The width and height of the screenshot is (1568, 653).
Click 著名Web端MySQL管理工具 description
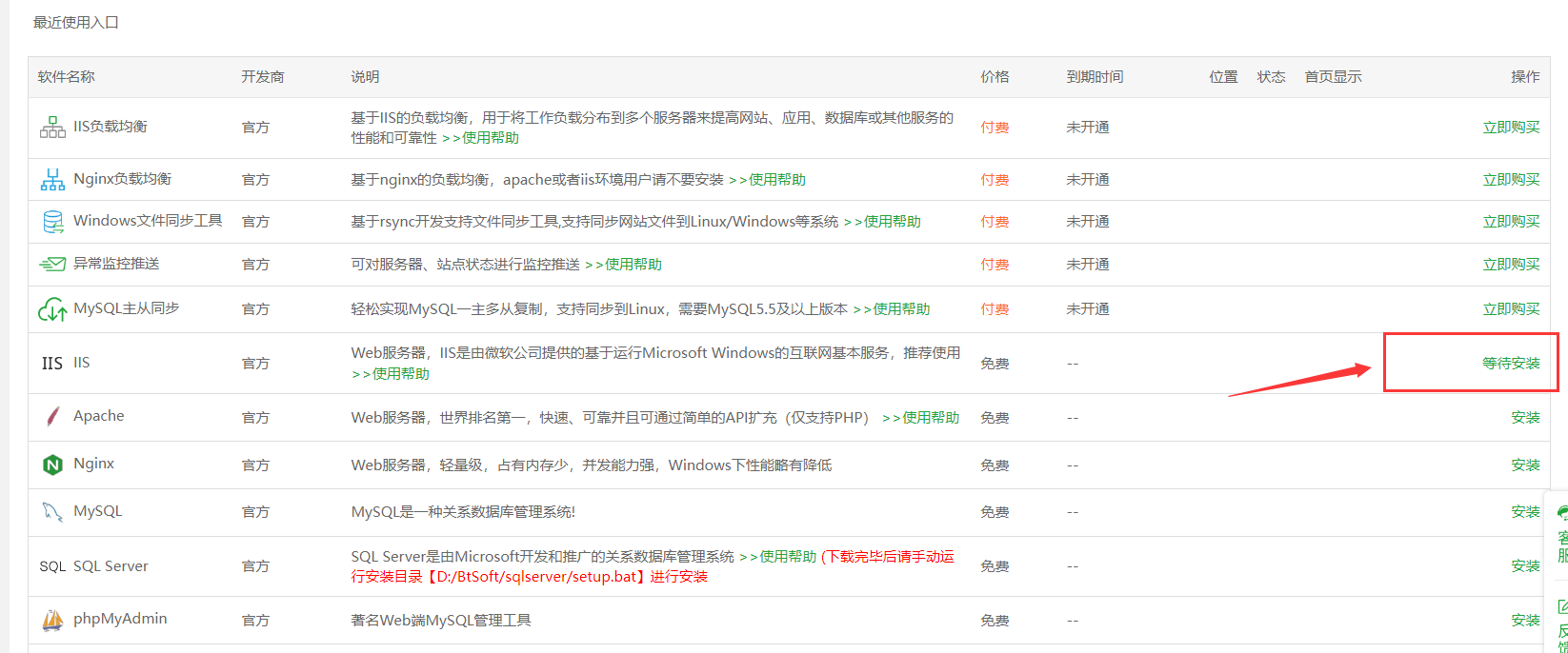tap(441, 620)
